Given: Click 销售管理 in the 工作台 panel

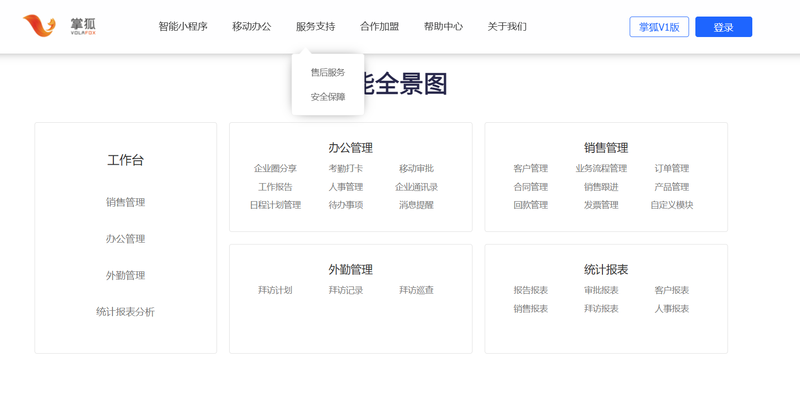Looking at the screenshot, I should coord(126,202).
